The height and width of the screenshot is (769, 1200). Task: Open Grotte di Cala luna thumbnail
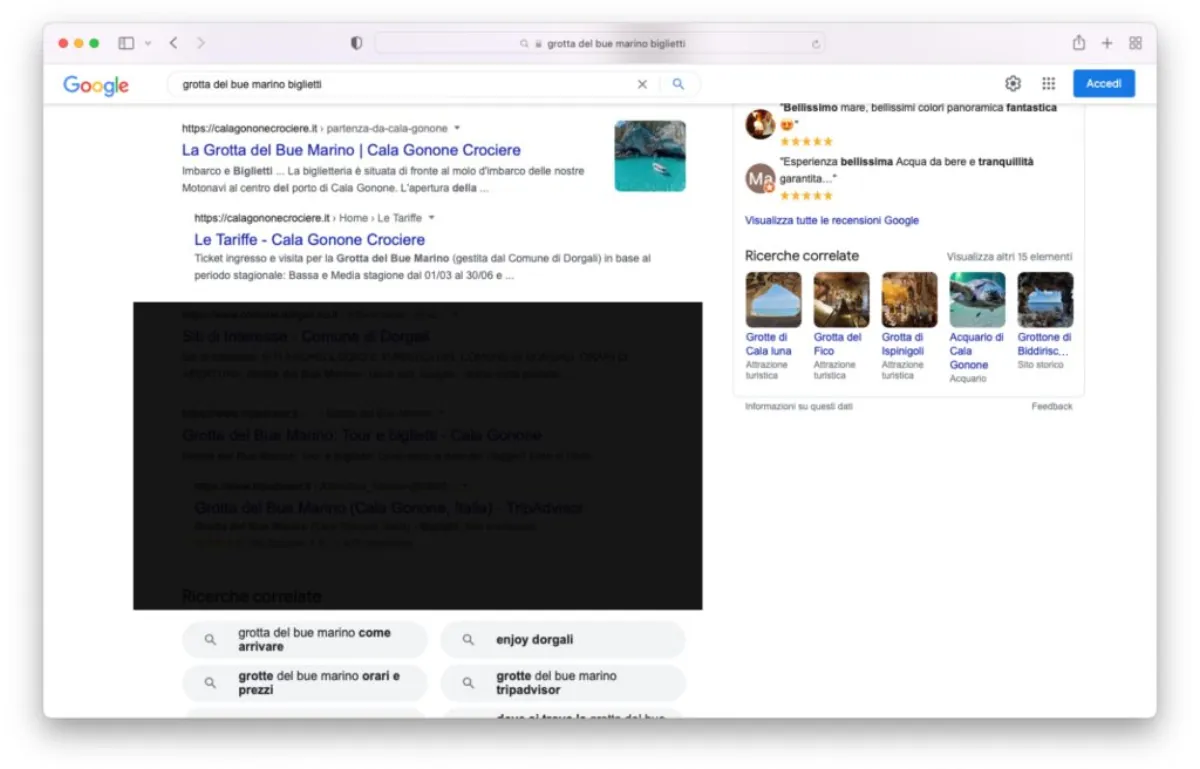tap(774, 300)
